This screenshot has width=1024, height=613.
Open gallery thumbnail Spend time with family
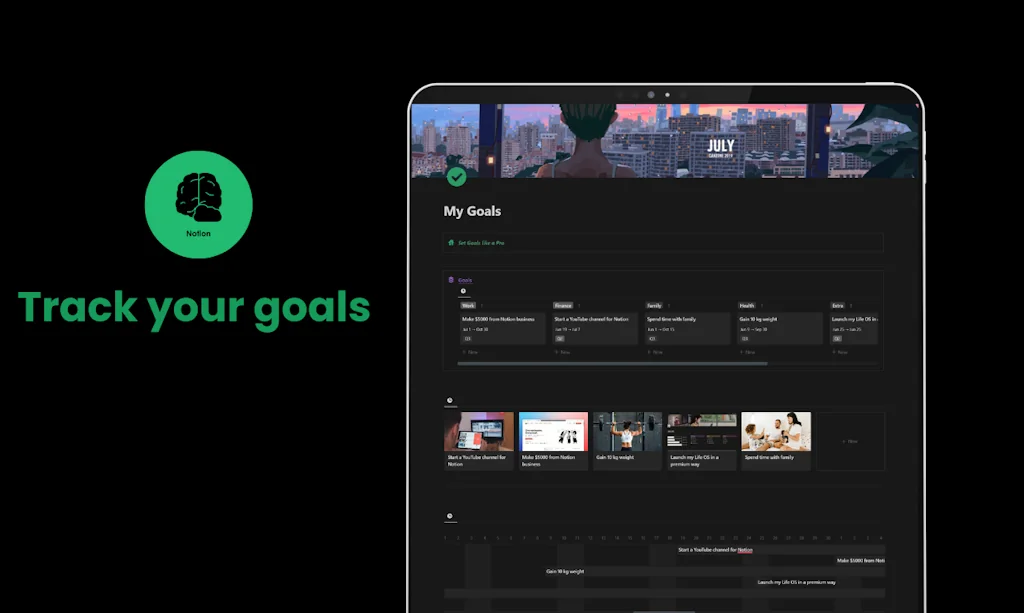(776, 441)
